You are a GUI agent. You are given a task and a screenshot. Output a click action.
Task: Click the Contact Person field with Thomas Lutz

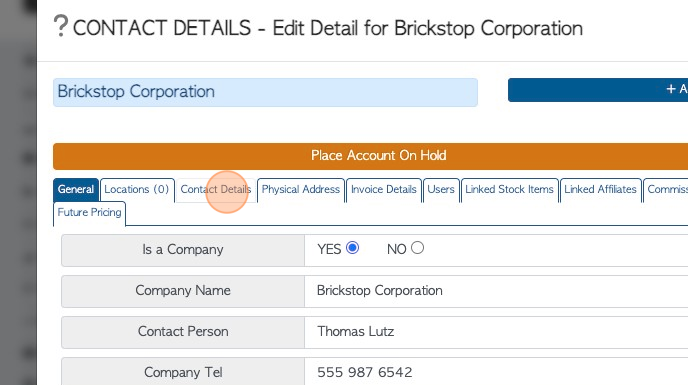tap(496, 332)
